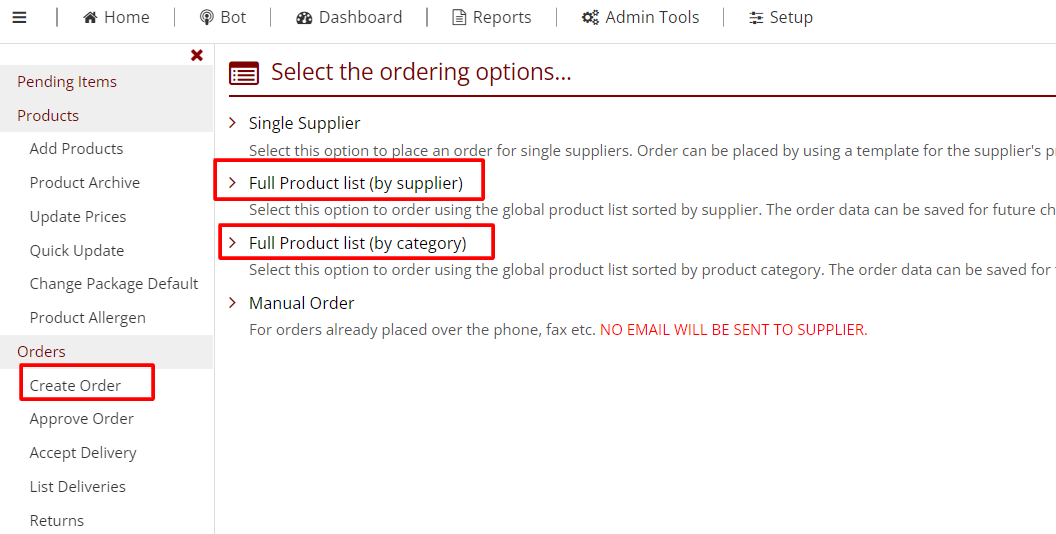The image size is (1056, 534).
Task: Expand Full Product list by category chevron
Action: pyautogui.click(x=233, y=243)
